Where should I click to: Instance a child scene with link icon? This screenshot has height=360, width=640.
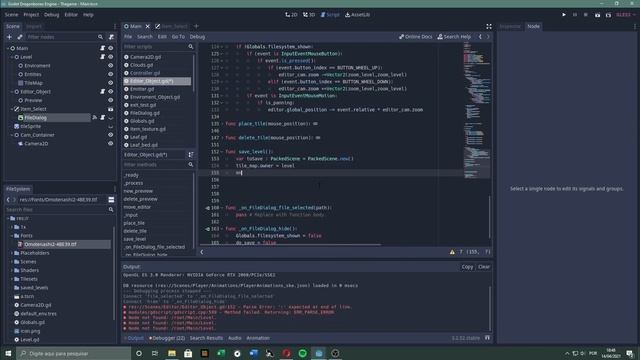click(19, 37)
